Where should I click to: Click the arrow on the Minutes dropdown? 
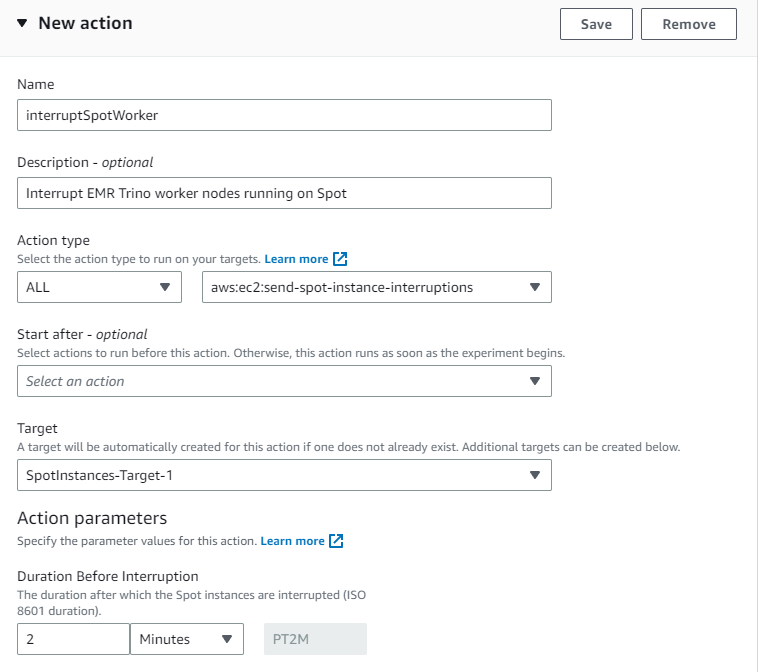[227, 639]
